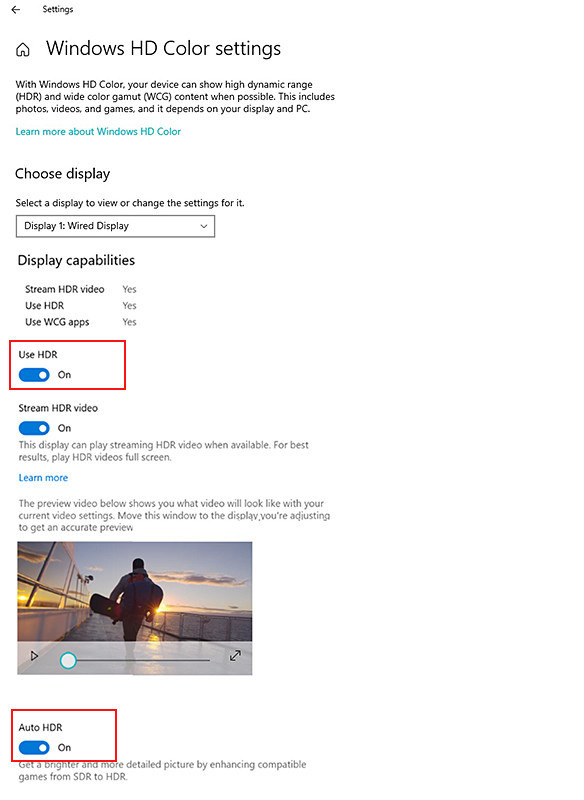Turn off the Use HDR toggle
The height and width of the screenshot is (800, 584).
pos(33,374)
